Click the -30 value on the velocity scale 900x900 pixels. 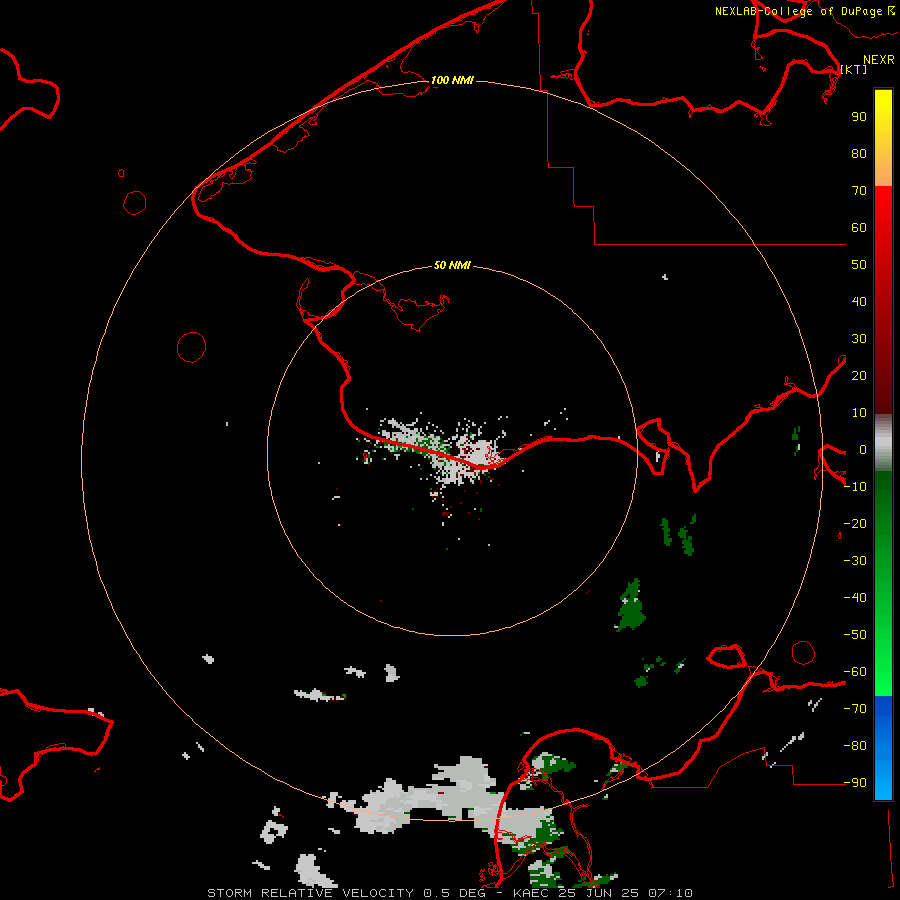pos(855,561)
